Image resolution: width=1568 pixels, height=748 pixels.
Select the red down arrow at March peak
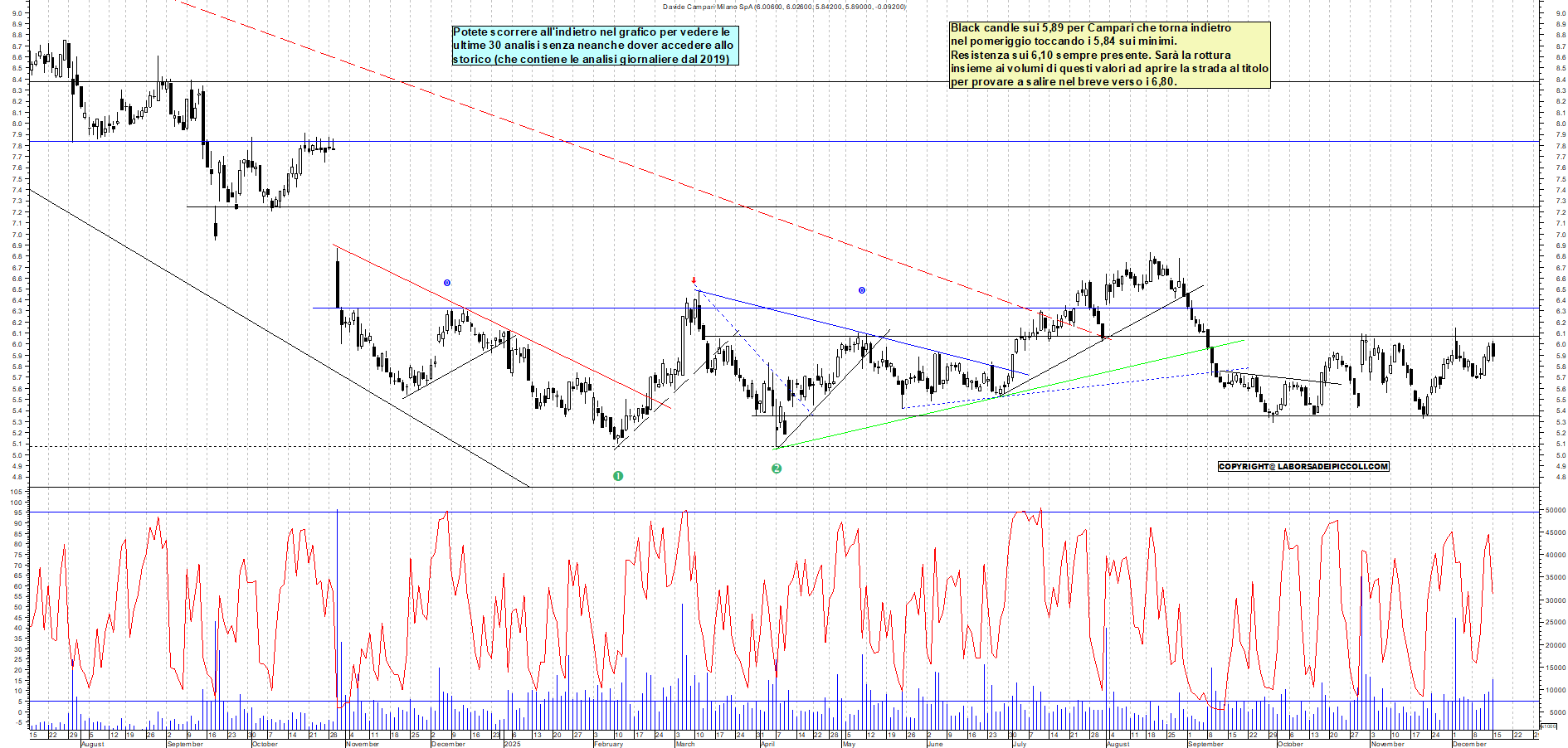pos(694,280)
